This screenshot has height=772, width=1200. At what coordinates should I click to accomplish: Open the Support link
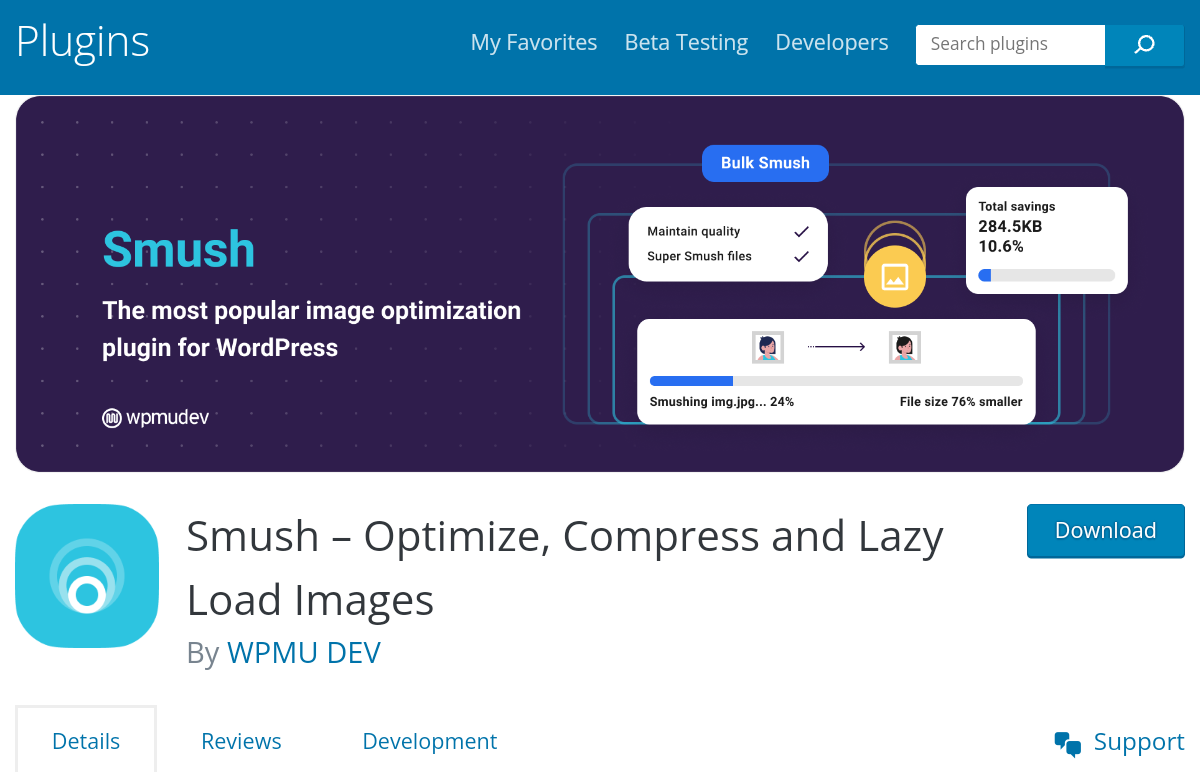tap(1139, 742)
